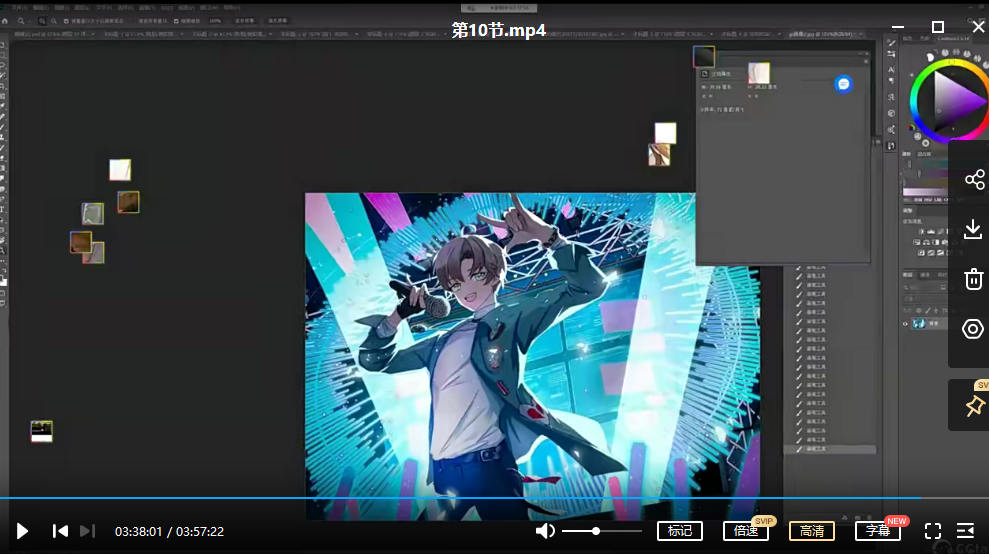Toggle visibility eye of the layer in Layers panel
989x554 pixels.
[906, 324]
